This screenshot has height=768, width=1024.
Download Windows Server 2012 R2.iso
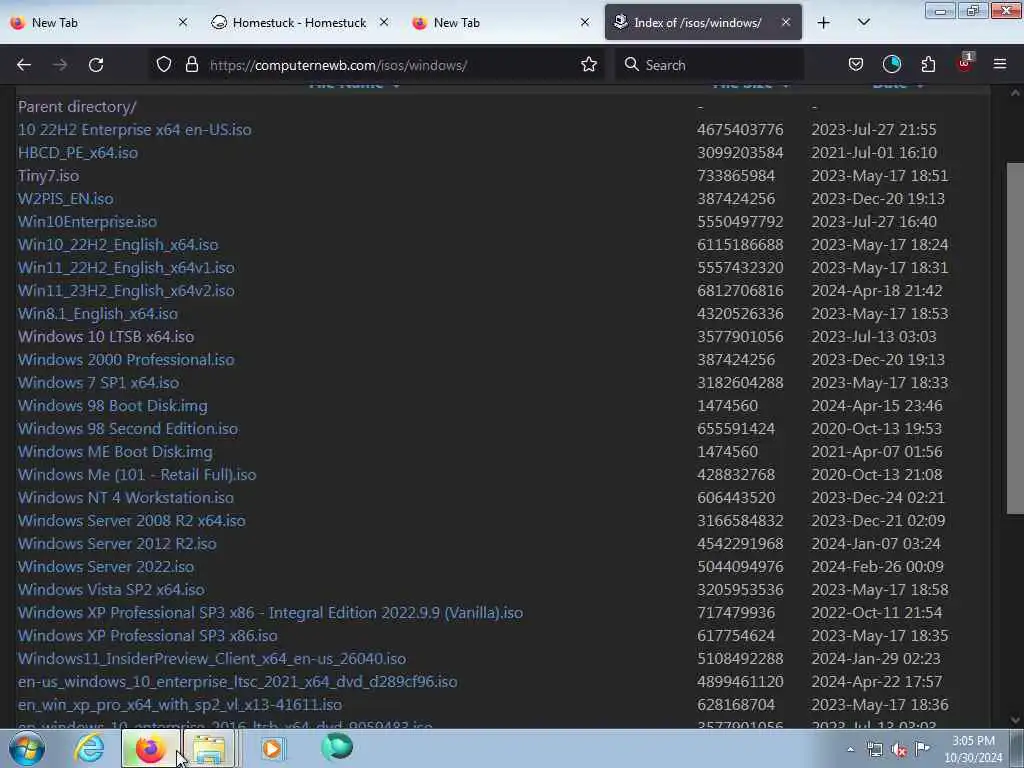tap(117, 543)
